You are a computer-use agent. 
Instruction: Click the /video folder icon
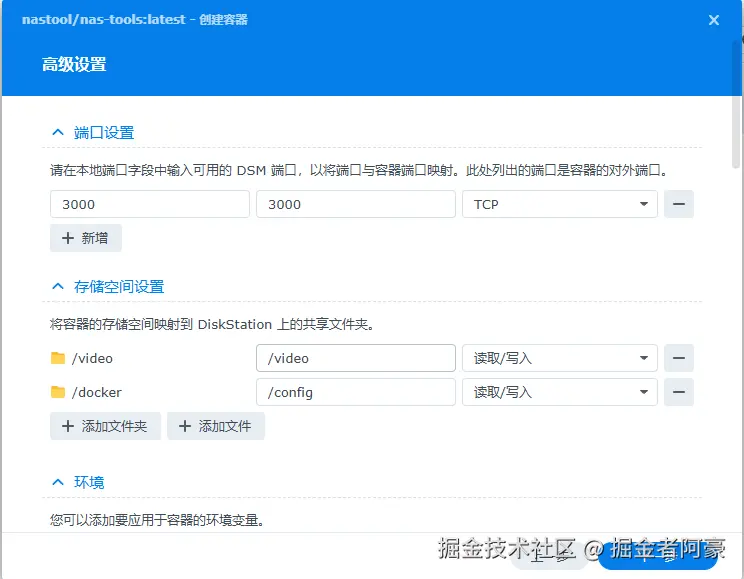(58, 358)
